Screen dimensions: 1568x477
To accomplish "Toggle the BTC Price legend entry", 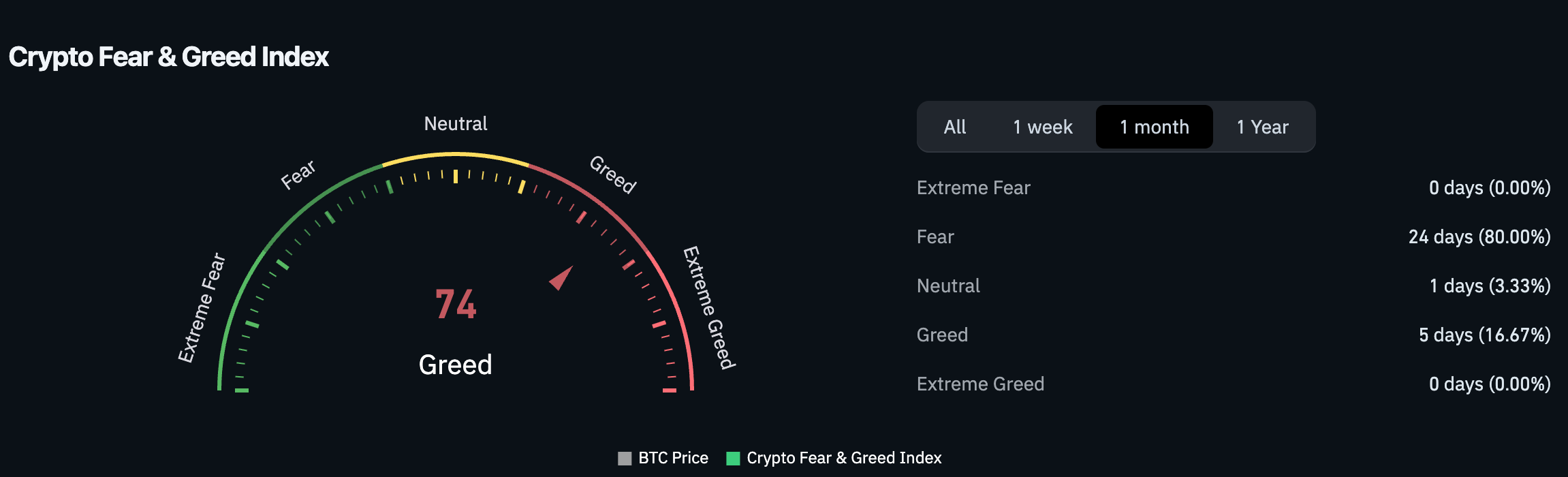I will [x=663, y=458].
